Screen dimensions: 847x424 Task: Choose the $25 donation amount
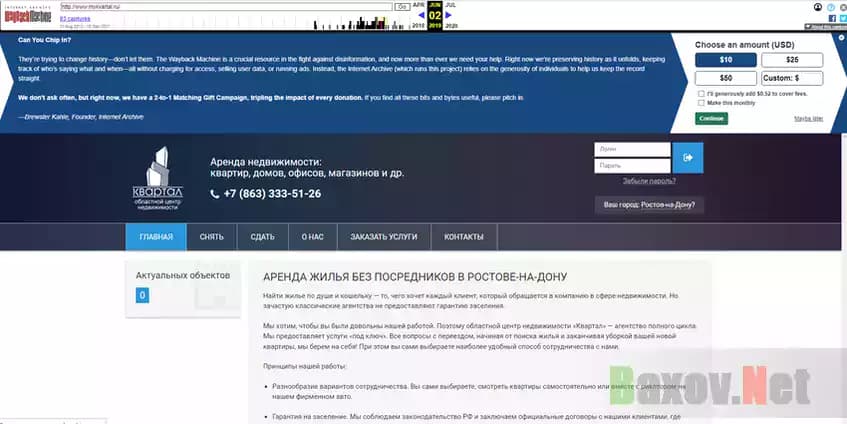[x=792, y=60]
